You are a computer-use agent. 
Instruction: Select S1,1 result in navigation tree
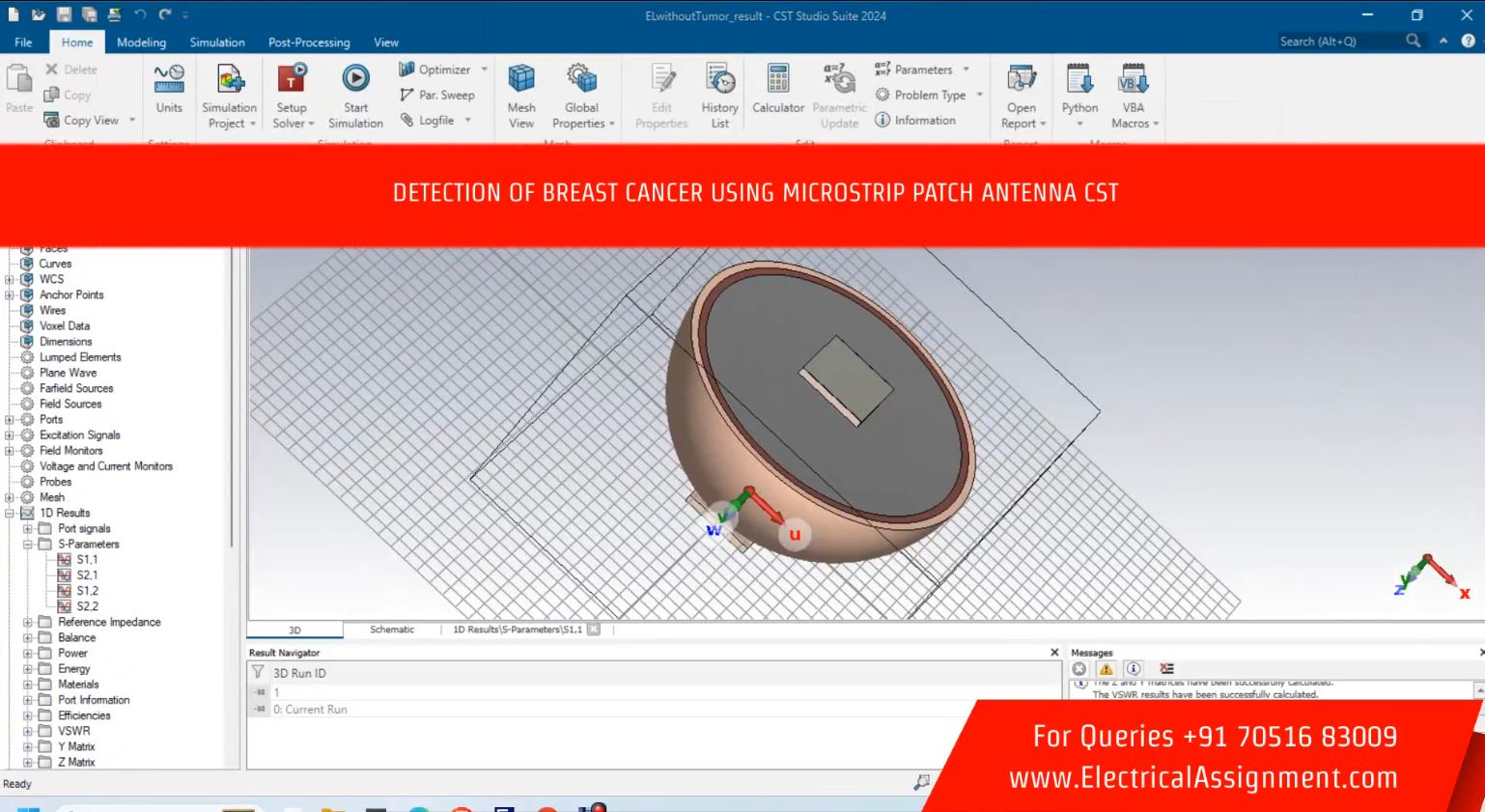[x=87, y=560]
